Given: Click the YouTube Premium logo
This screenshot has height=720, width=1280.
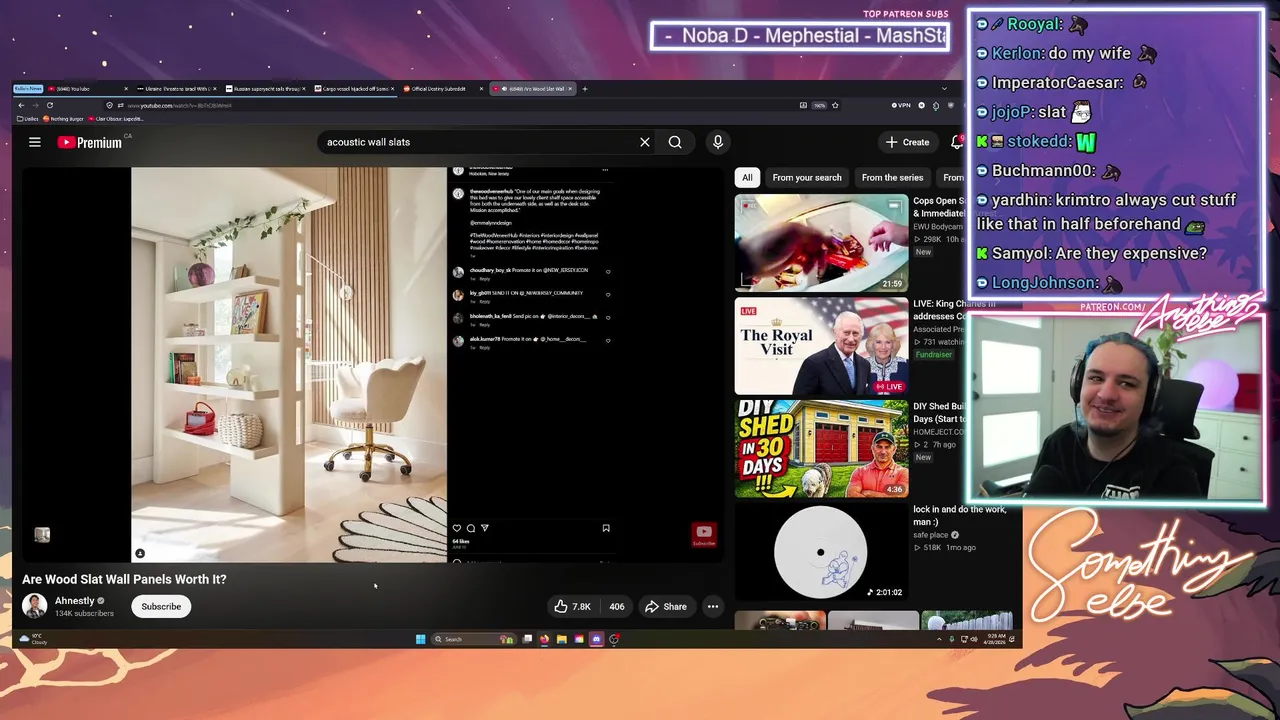Looking at the screenshot, I should pos(89,142).
